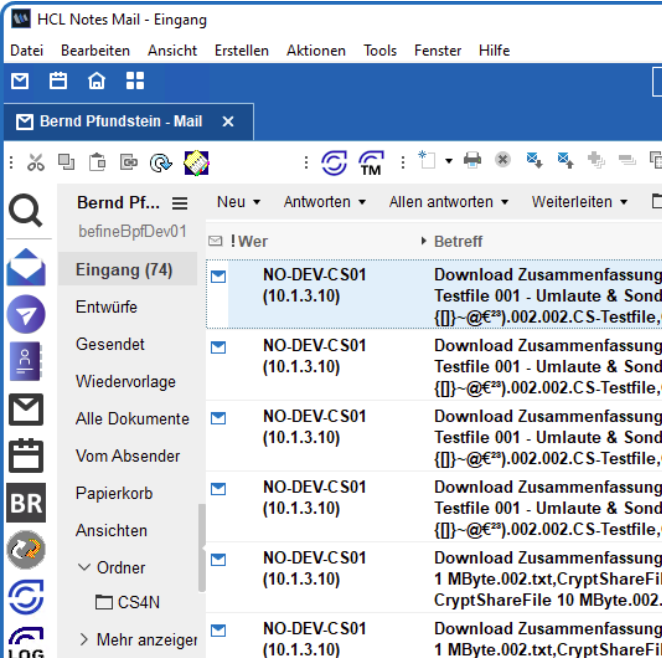Open the Weiterleiten dropdown
662x658 pixels.
point(579,202)
